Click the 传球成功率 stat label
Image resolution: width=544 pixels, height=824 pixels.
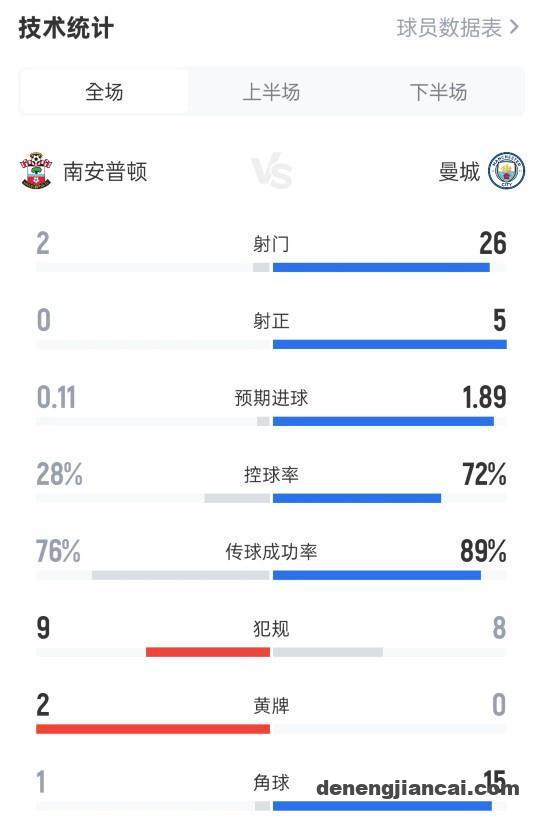click(x=271, y=552)
